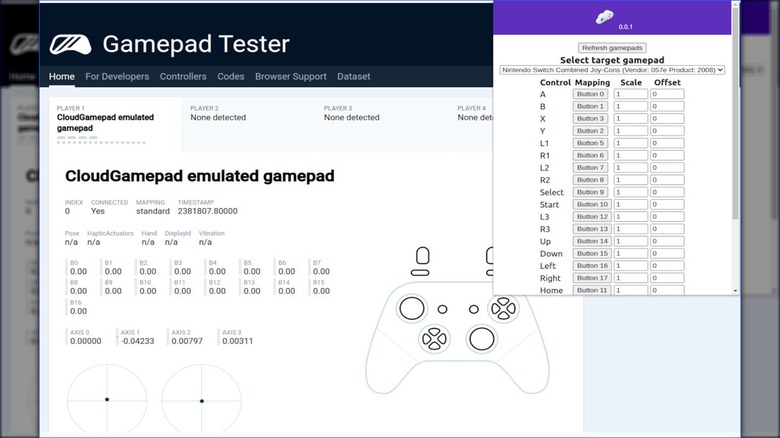The width and height of the screenshot is (780, 438).
Task: Open the Select target gamepad dropdown
Action: [612, 70]
